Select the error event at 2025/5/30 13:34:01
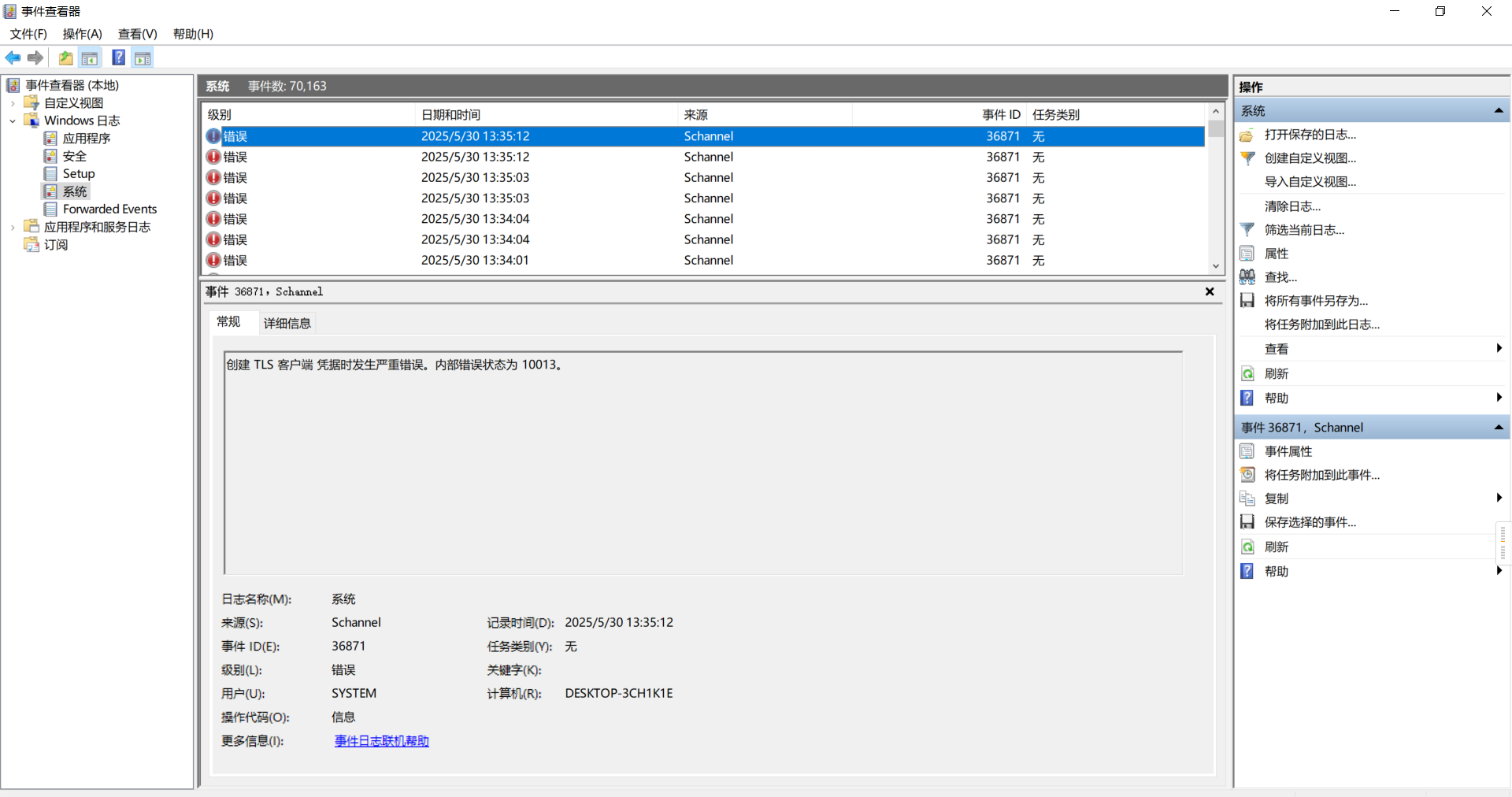This screenshot has height=797, width=1512. [703, 260]
